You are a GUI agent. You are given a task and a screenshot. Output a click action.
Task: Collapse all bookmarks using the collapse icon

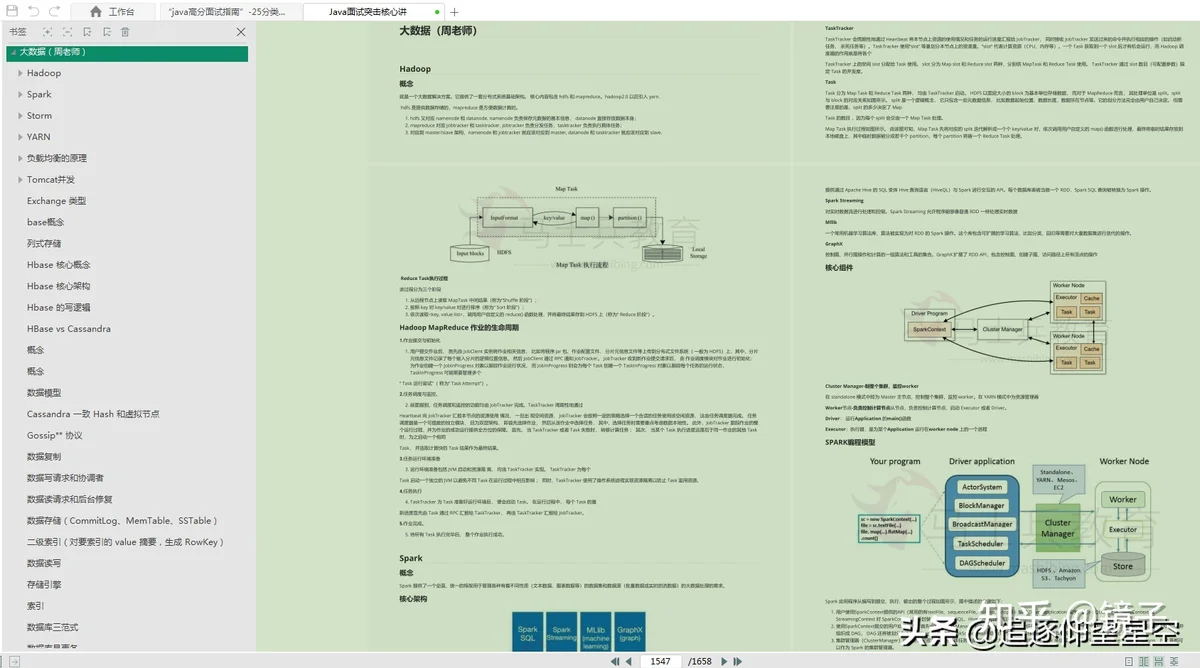[66, 32]
